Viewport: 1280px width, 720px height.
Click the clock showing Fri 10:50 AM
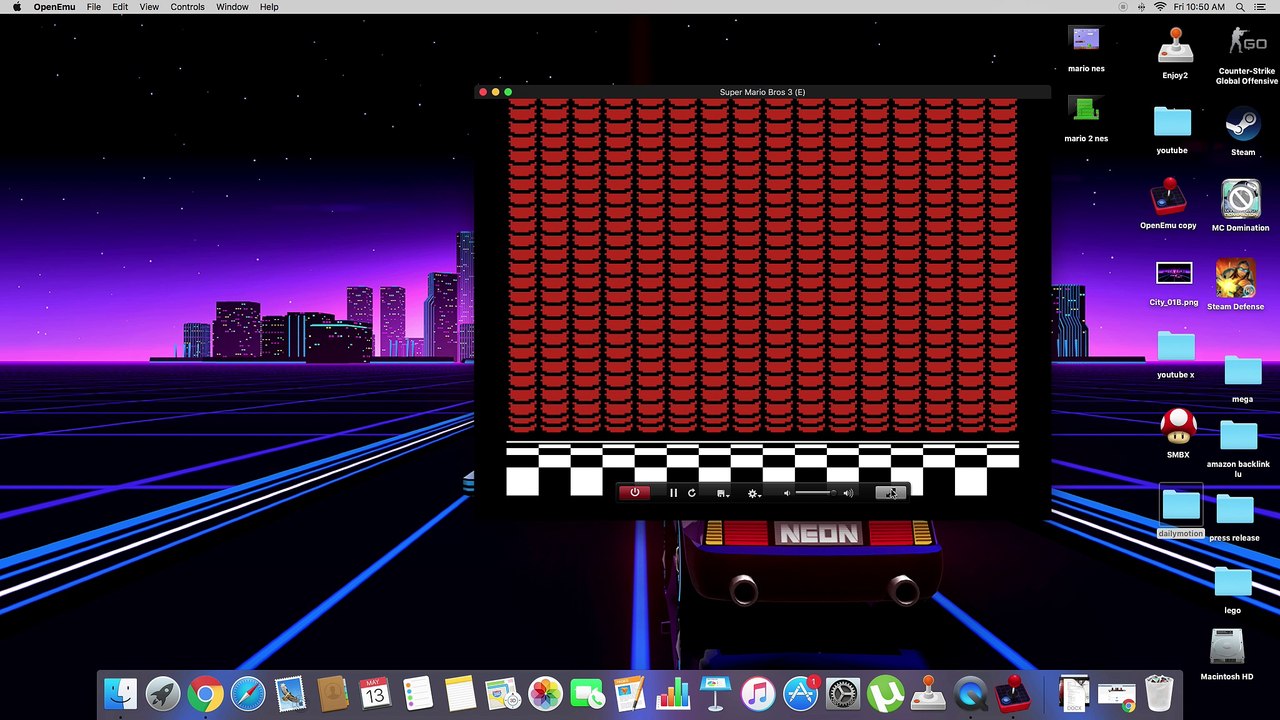1199,7
